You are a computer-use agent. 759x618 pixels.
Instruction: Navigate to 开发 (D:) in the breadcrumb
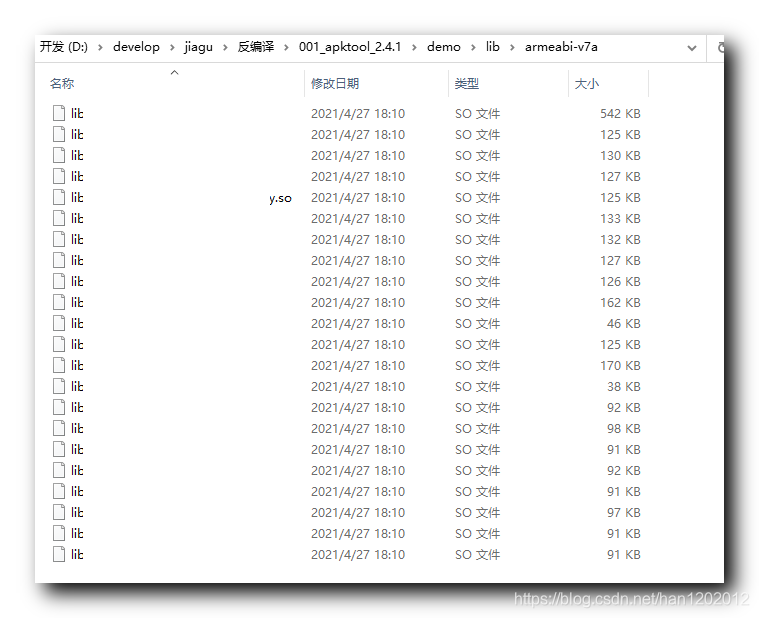(64, 47)
